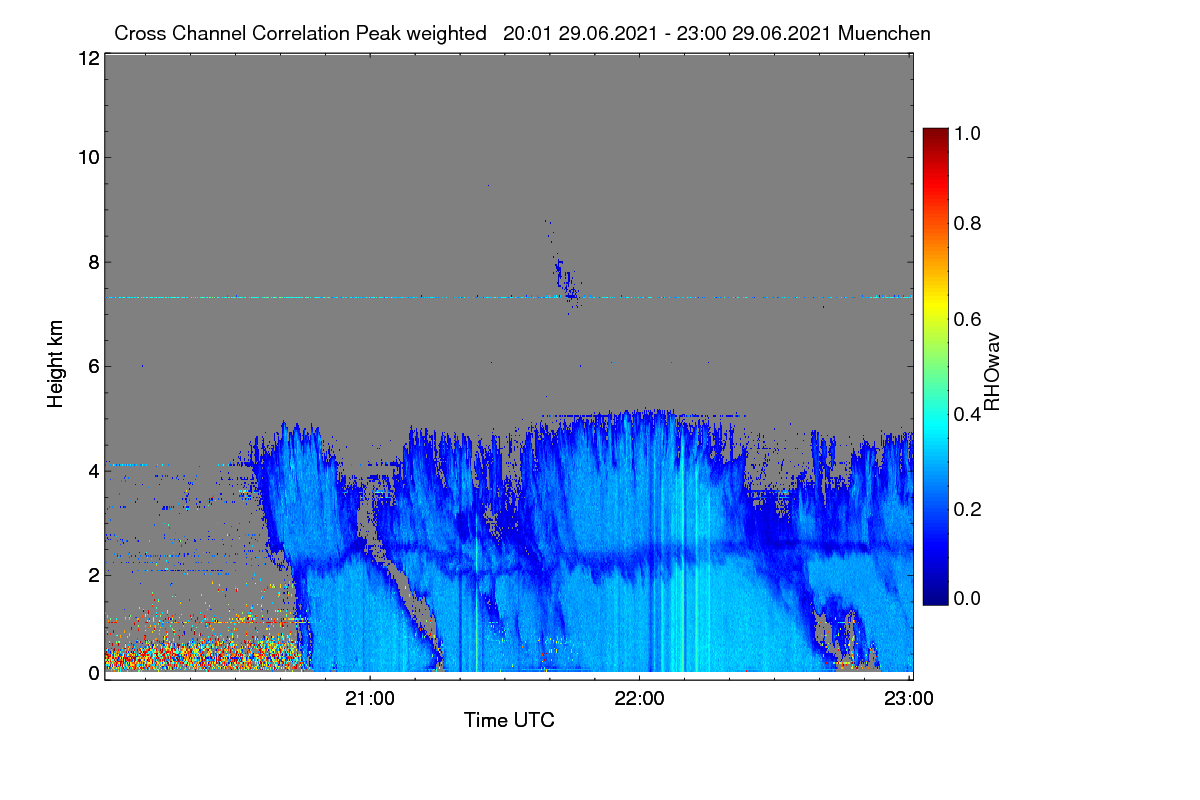Click the plot title text

click(x=522, y=33)
